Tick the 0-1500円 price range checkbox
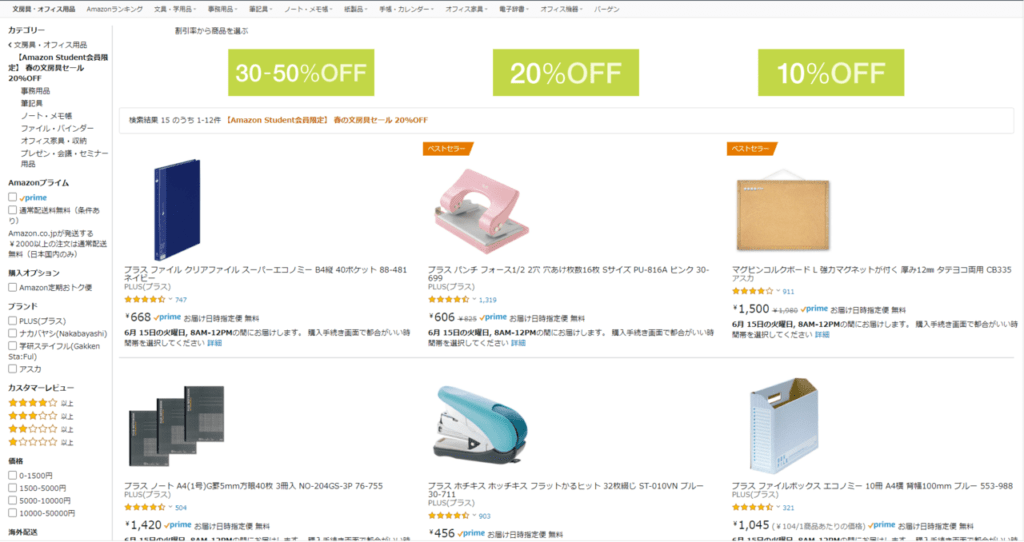Image resolution: width=1024 pixels, height=542 pixels. click(13, 475)
